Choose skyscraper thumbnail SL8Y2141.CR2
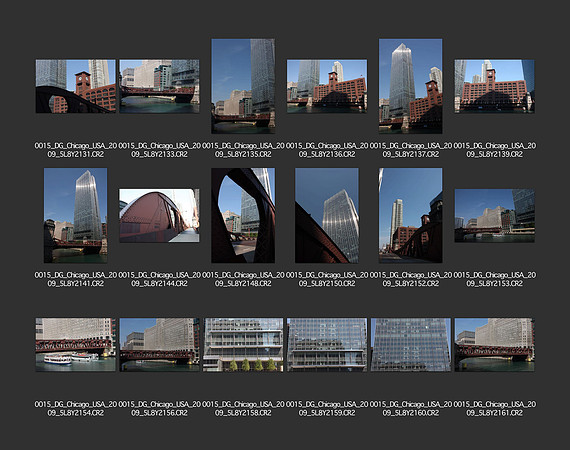Screen dimensions: 570x450 pos(76,215)
